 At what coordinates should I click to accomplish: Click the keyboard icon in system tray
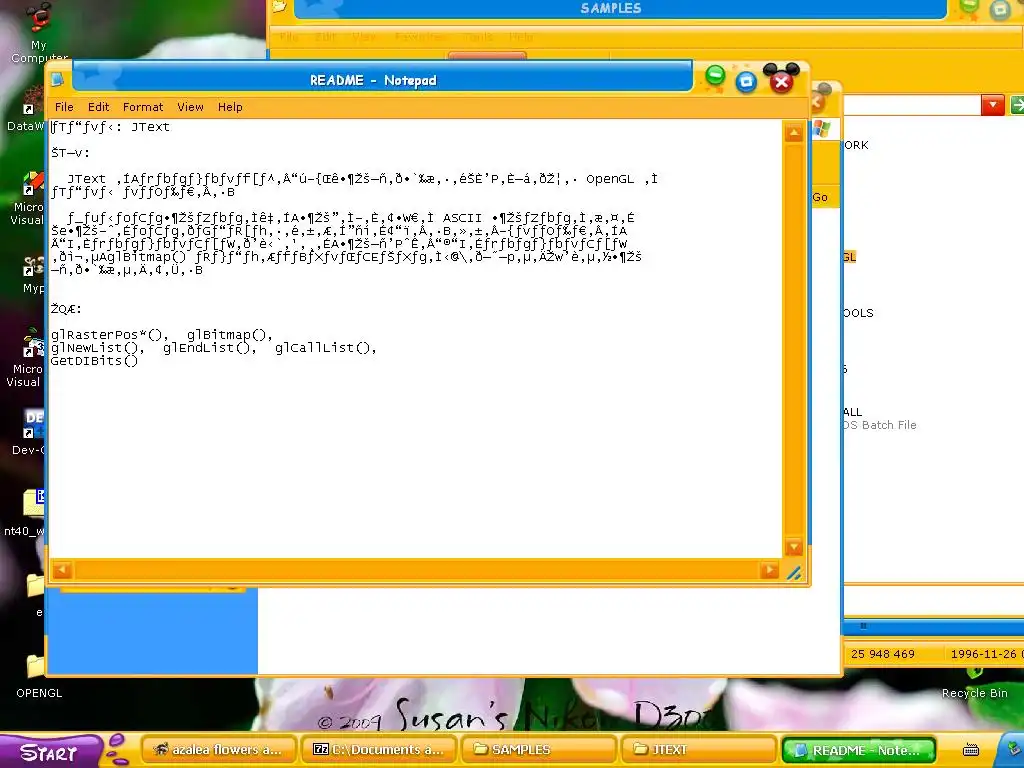click(970, 750)
